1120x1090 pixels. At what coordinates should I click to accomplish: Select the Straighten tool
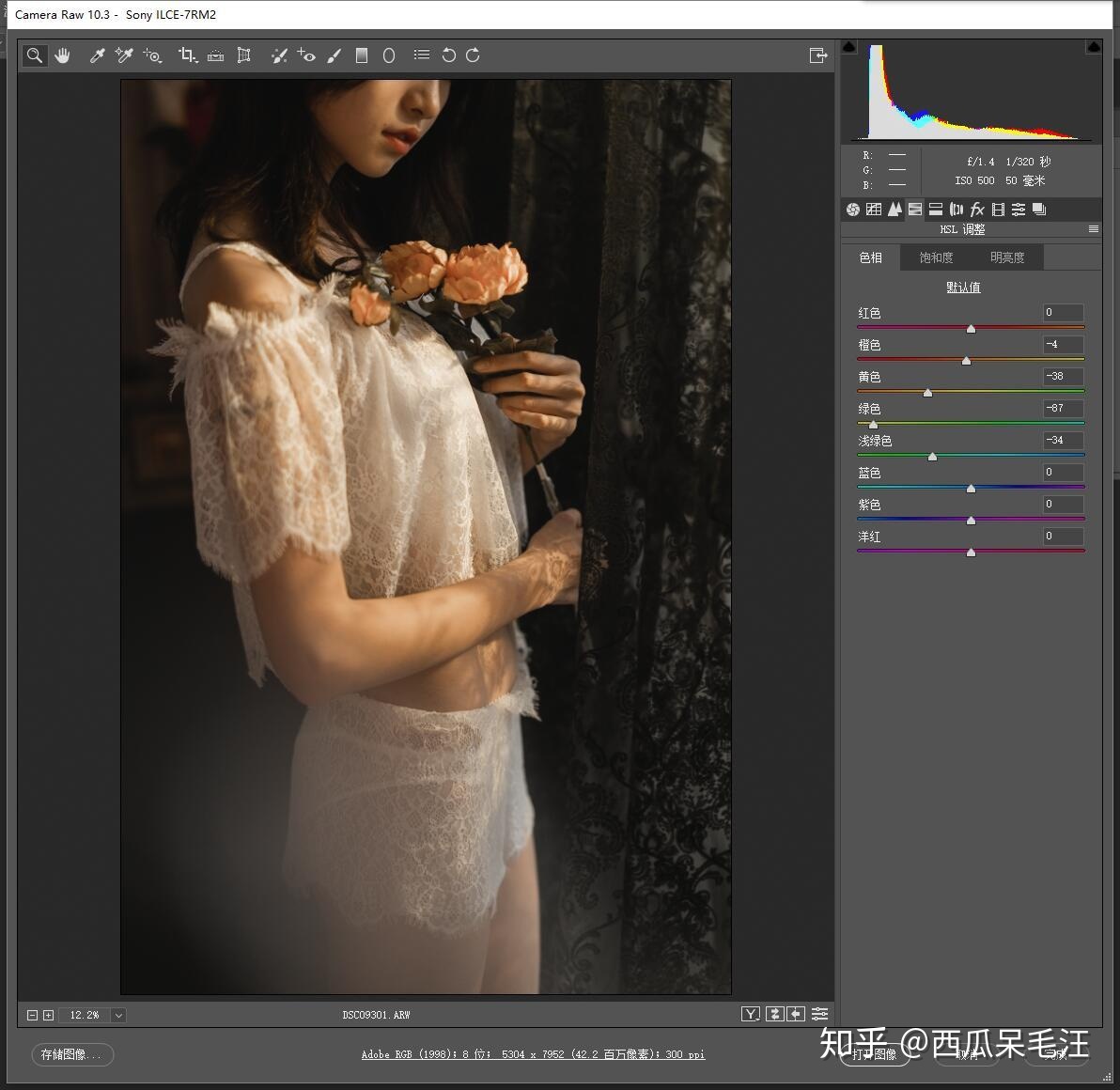click(216, 55)
